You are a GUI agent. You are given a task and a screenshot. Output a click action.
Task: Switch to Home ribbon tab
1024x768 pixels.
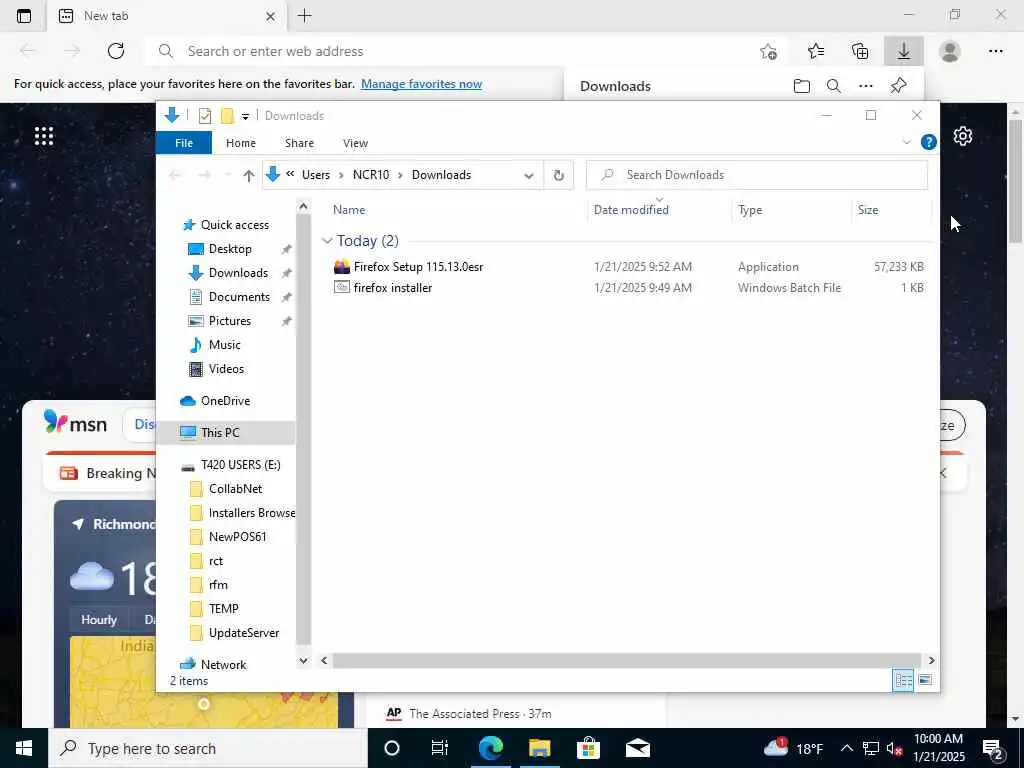coord(240,143)
